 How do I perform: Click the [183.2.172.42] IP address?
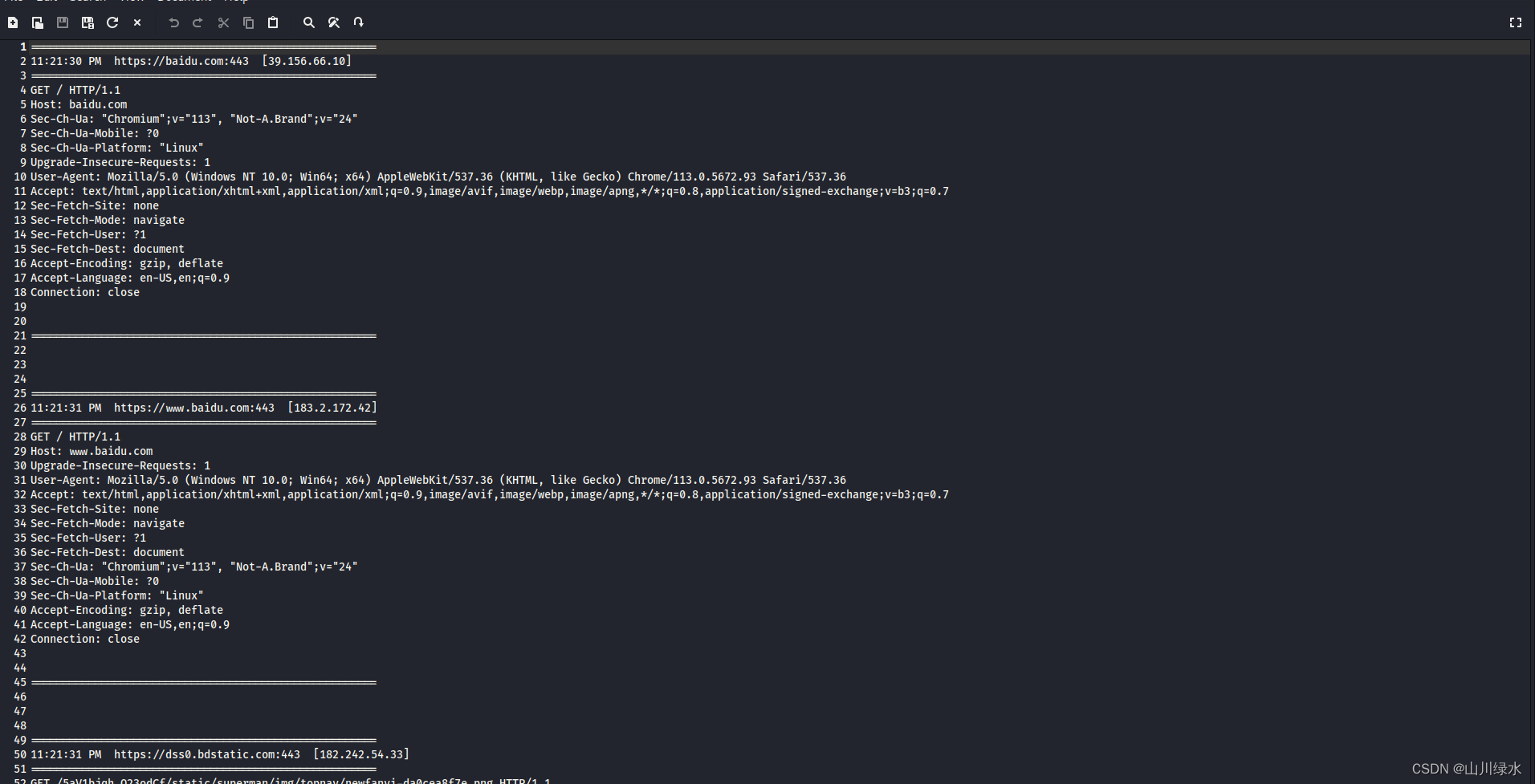332,408
